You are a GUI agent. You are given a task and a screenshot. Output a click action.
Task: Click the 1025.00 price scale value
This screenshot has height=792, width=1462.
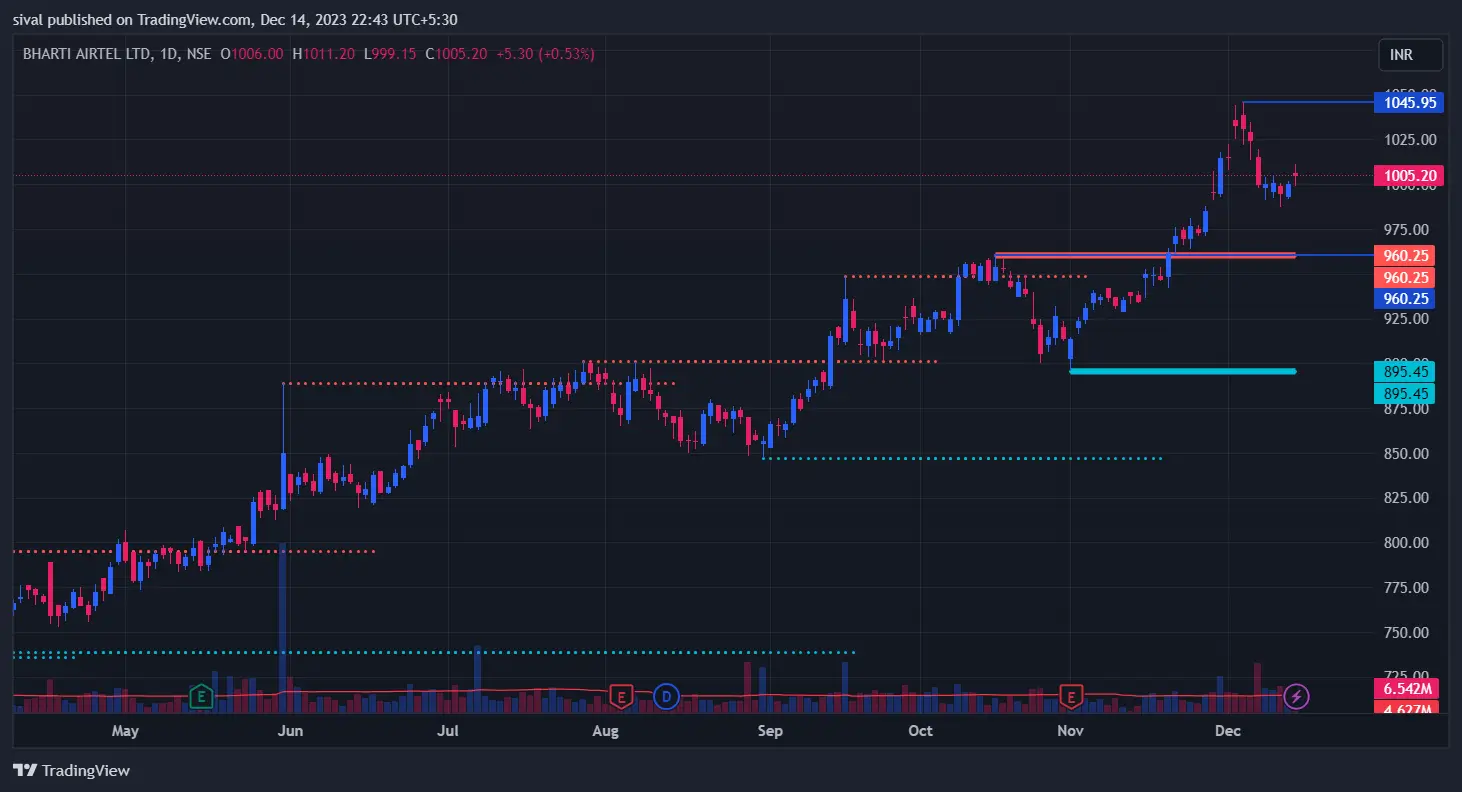click(x=1411, y=139)
